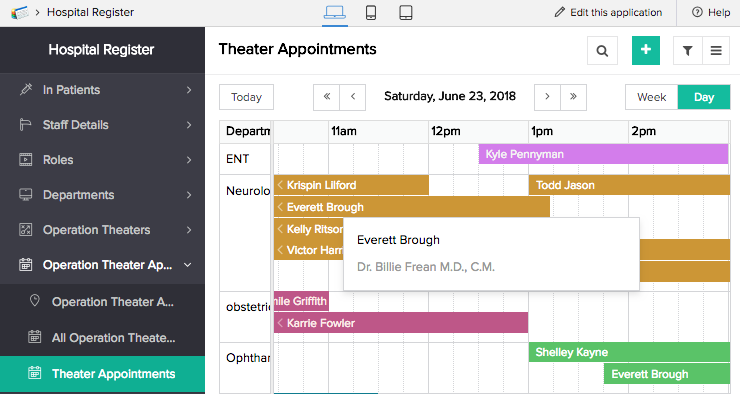
Task: Open Victor Harr appointment
Action: click(309, 250)
